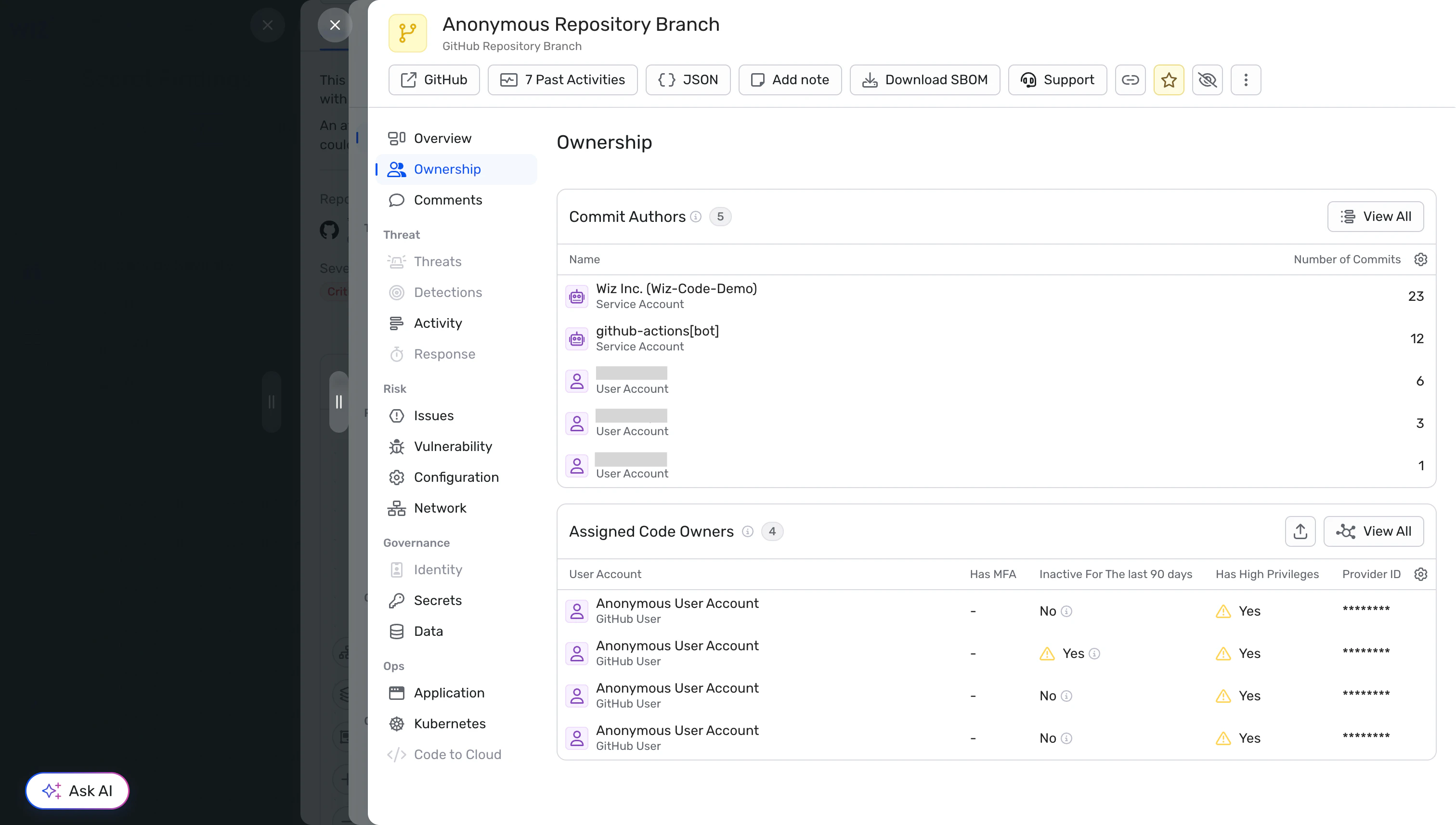Screen dimensions: 1456x825
Task: Toggle the hide eye-slash icon
Action: coord(1207,80)
